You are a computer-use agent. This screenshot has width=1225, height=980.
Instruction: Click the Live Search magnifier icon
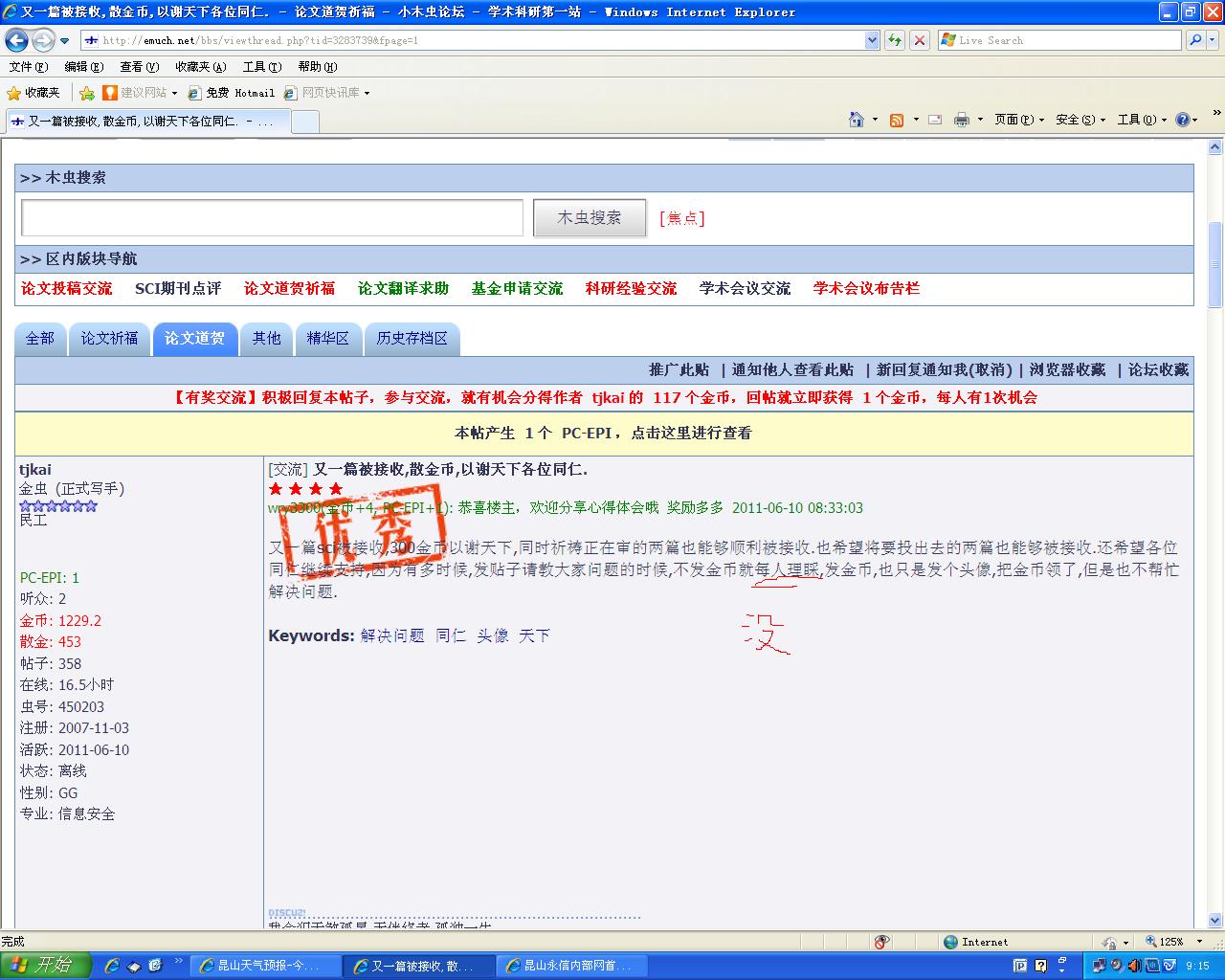tap(1194, 40)
